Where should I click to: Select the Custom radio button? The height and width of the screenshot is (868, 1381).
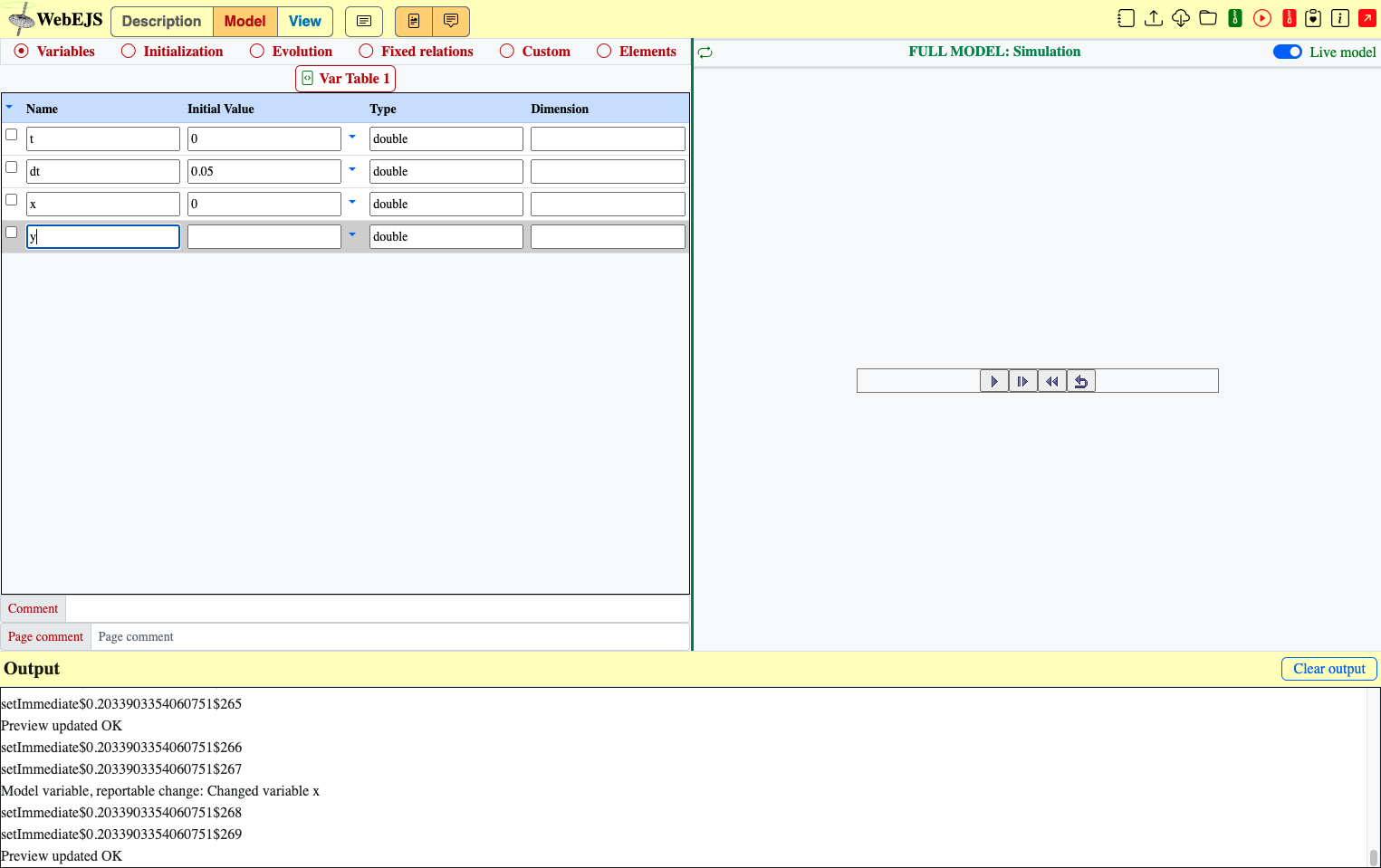click(507, 52)
